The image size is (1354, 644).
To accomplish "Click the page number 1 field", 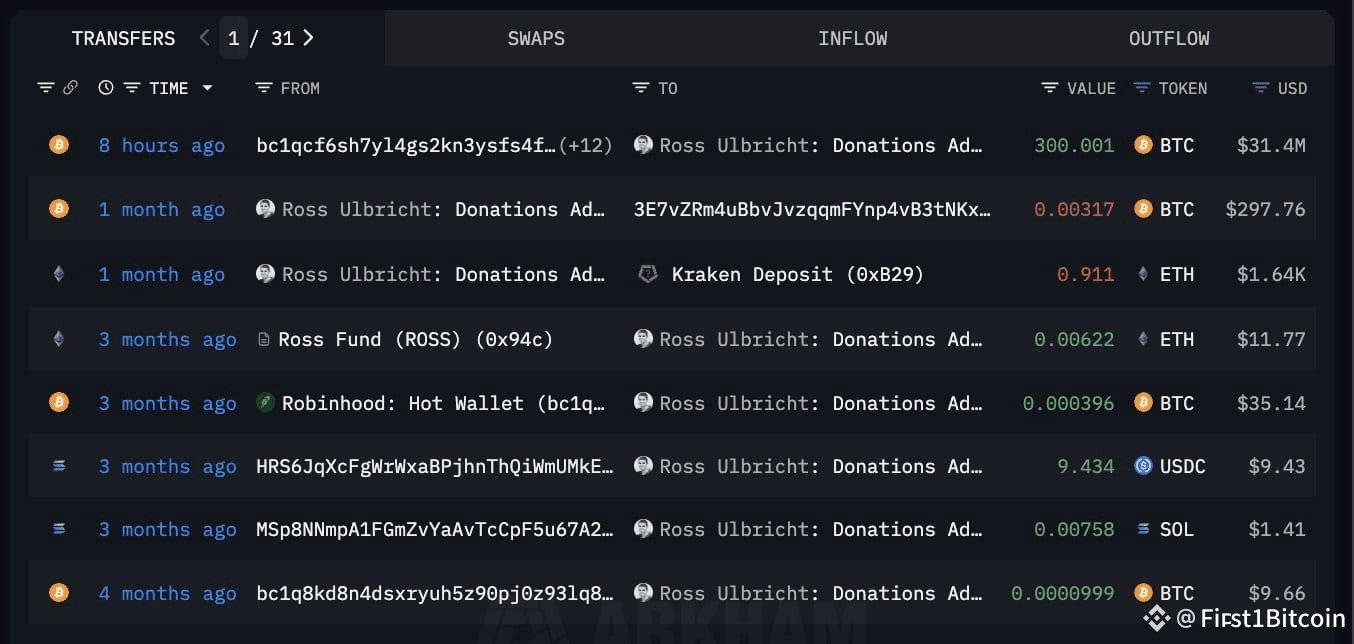I will pos(233,38).
